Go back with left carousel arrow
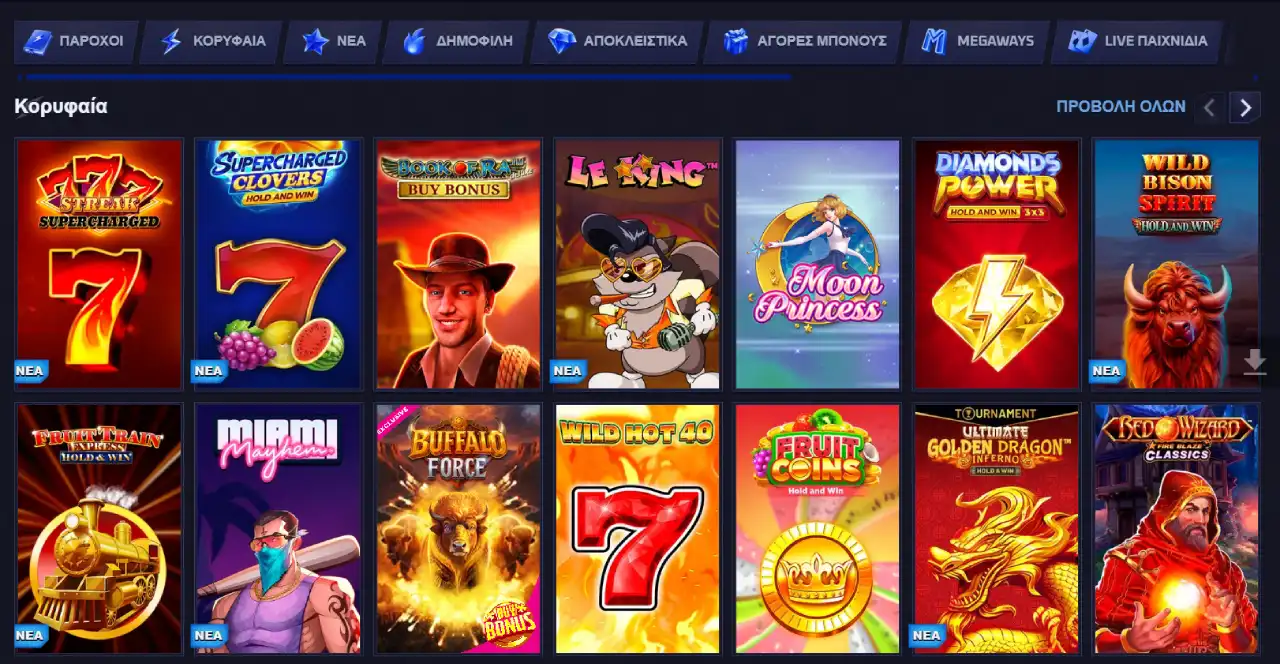The image size is (1280, 664). point(1210,107)
